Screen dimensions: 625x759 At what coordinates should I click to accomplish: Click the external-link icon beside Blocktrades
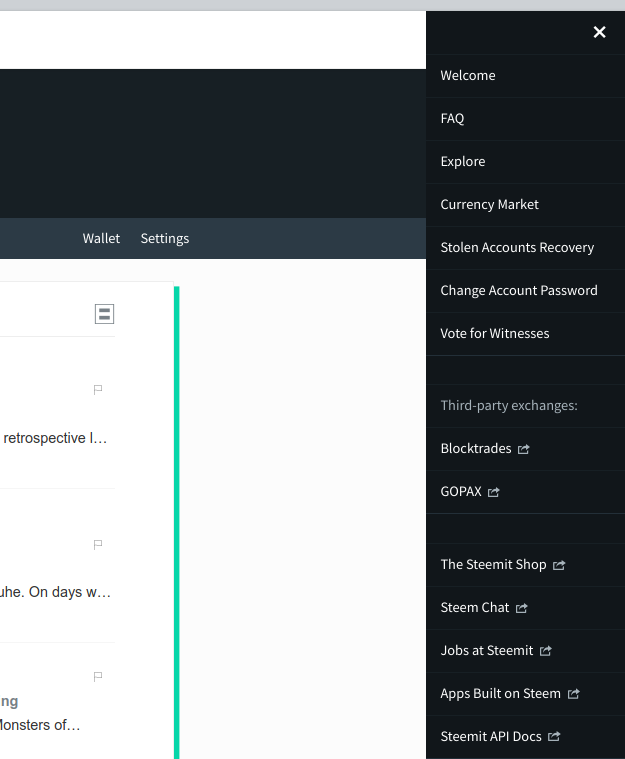tap(523, 450)
